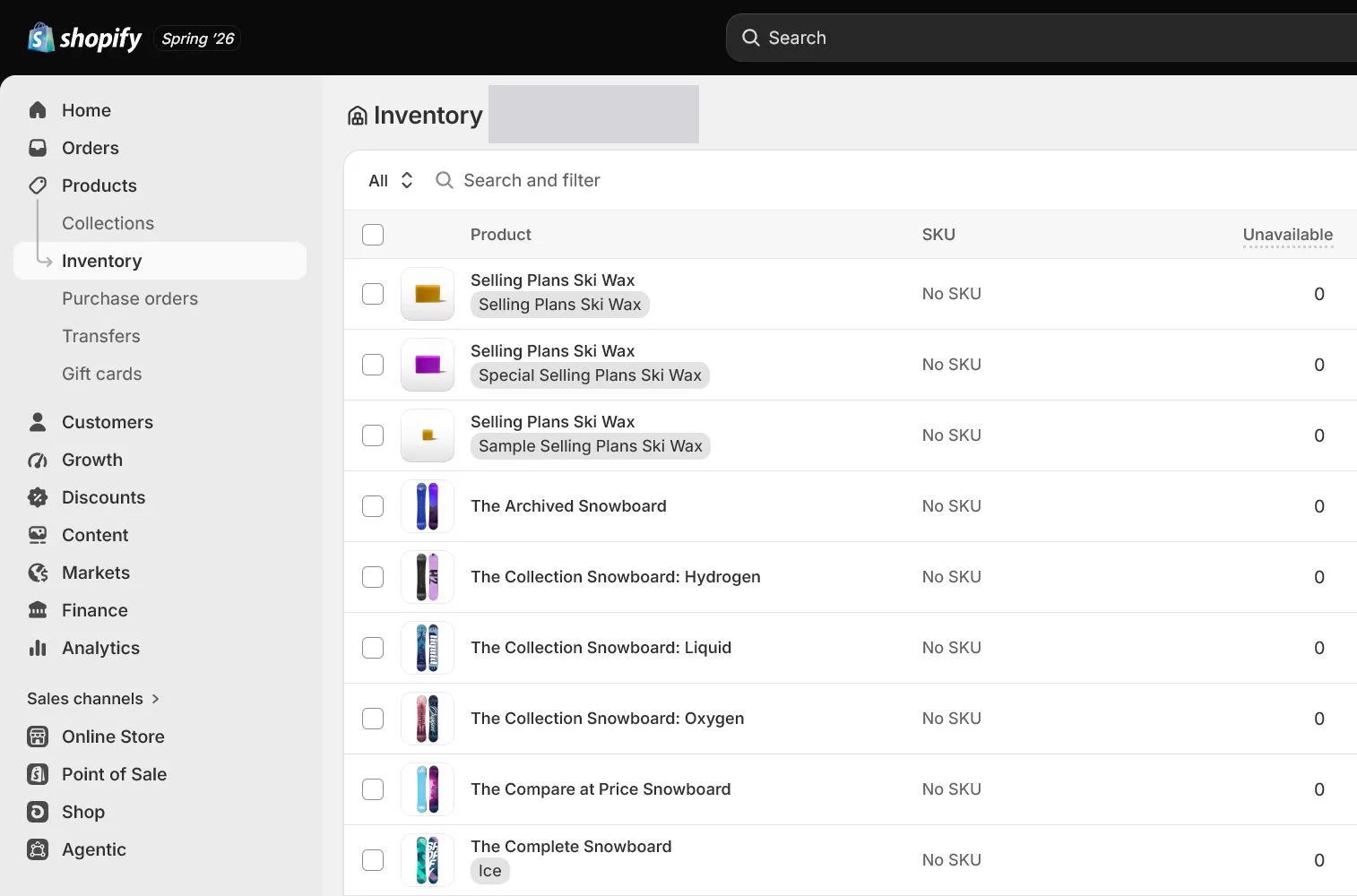Image resolution: width=1357 pixels, height=896 pixels.
Task: Click the Shopify bag logo
Action: (x=41, y=38)
